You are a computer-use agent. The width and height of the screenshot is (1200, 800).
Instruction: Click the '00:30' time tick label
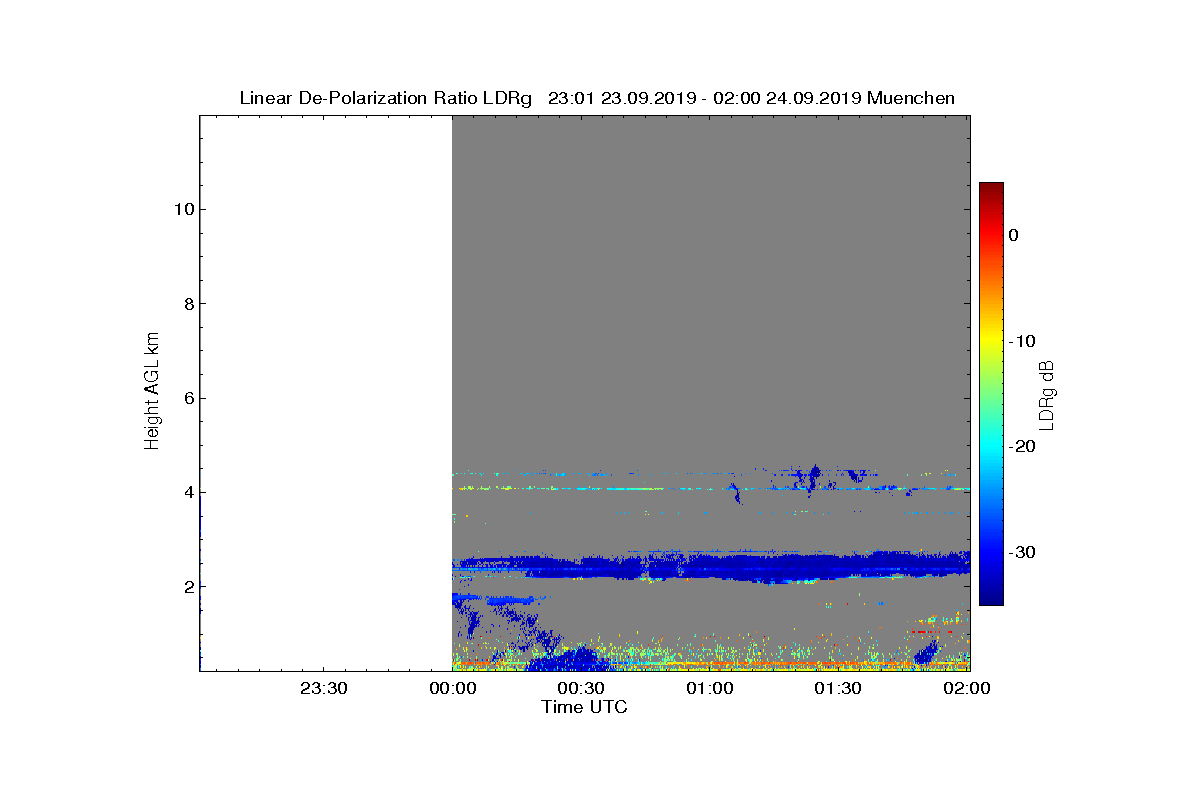(581, 689)
